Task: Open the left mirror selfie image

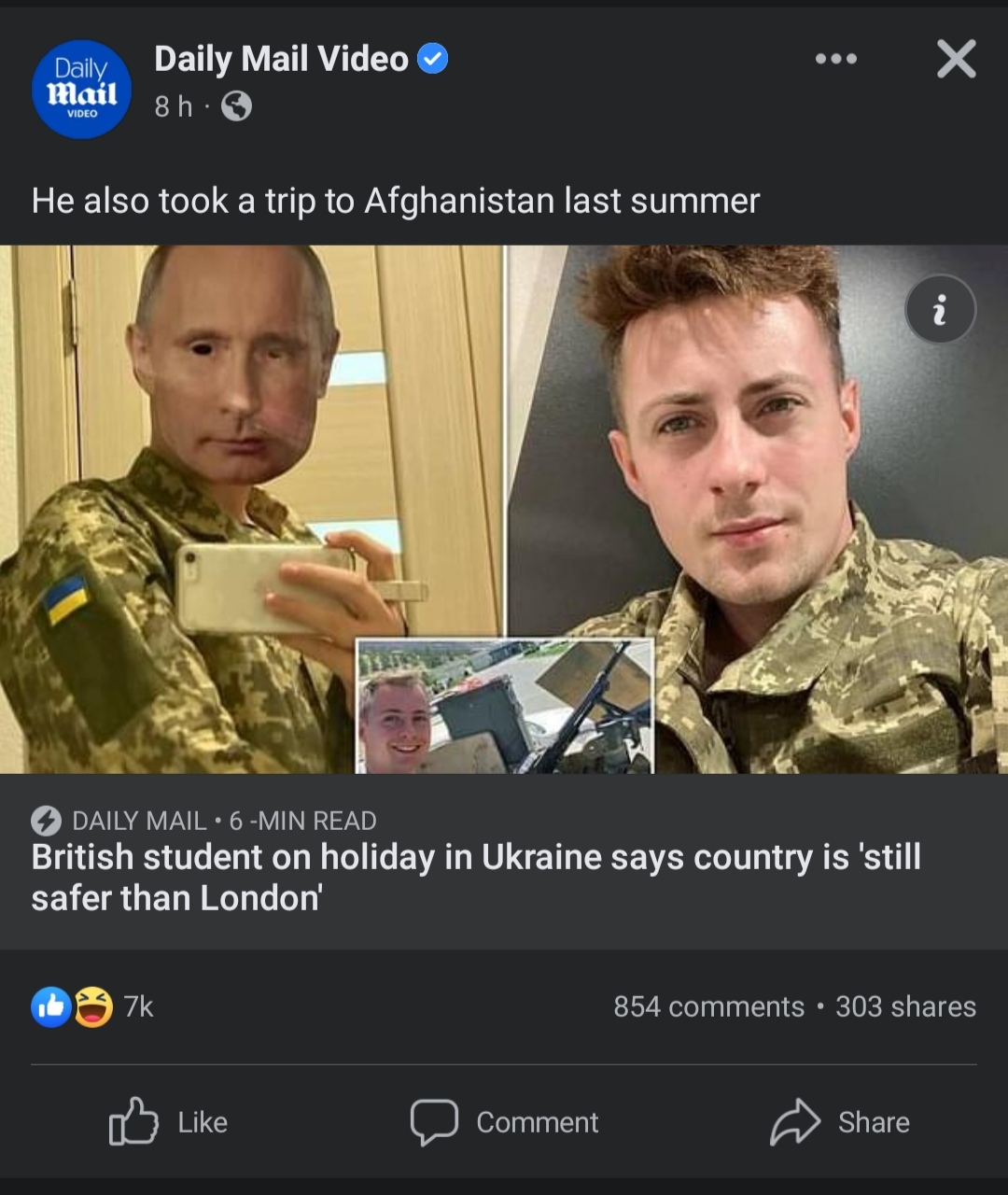Action: point(251,509)
